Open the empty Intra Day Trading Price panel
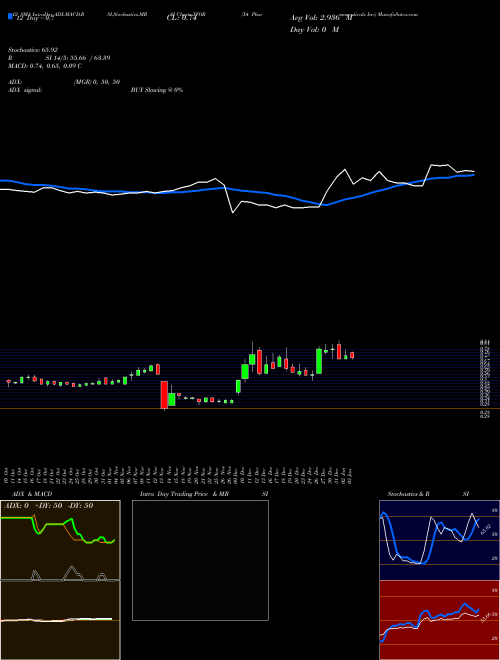Viewport: 500px width, 660px height. [x=200, y=560]
